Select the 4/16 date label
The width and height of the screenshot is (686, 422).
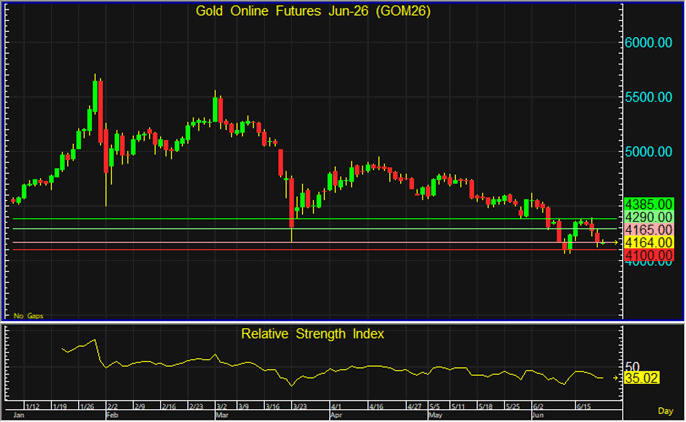[x=376, y=407]
